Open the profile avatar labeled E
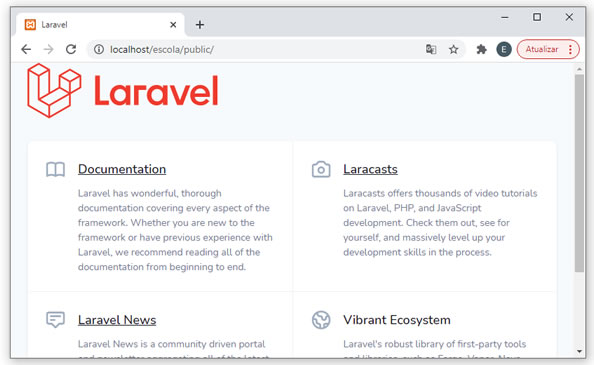 click(504, 49)
